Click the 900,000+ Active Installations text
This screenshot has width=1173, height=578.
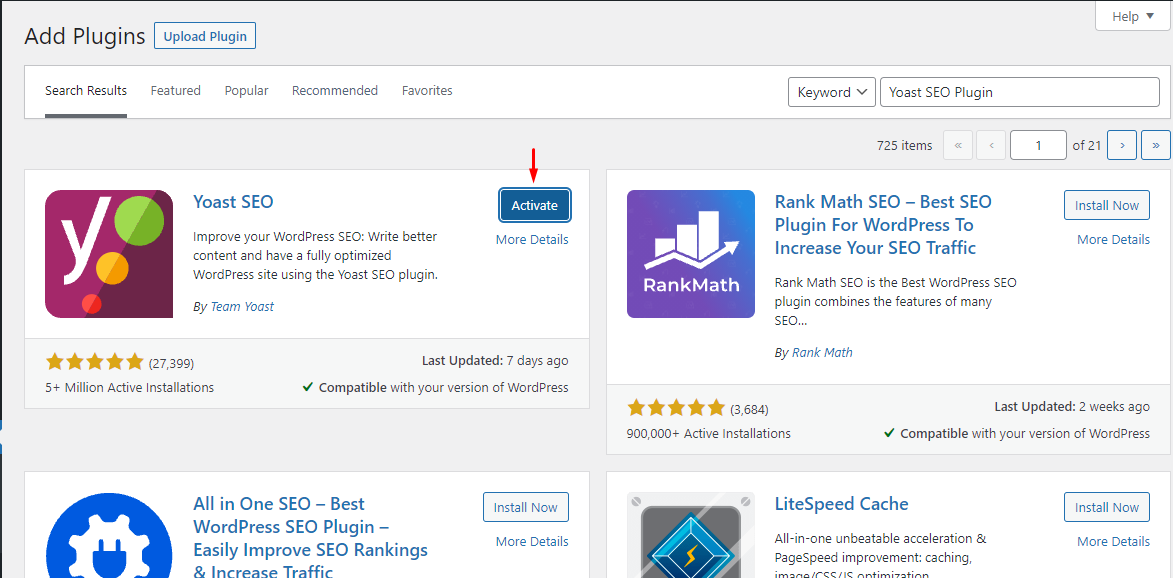[x=708, y=433]
